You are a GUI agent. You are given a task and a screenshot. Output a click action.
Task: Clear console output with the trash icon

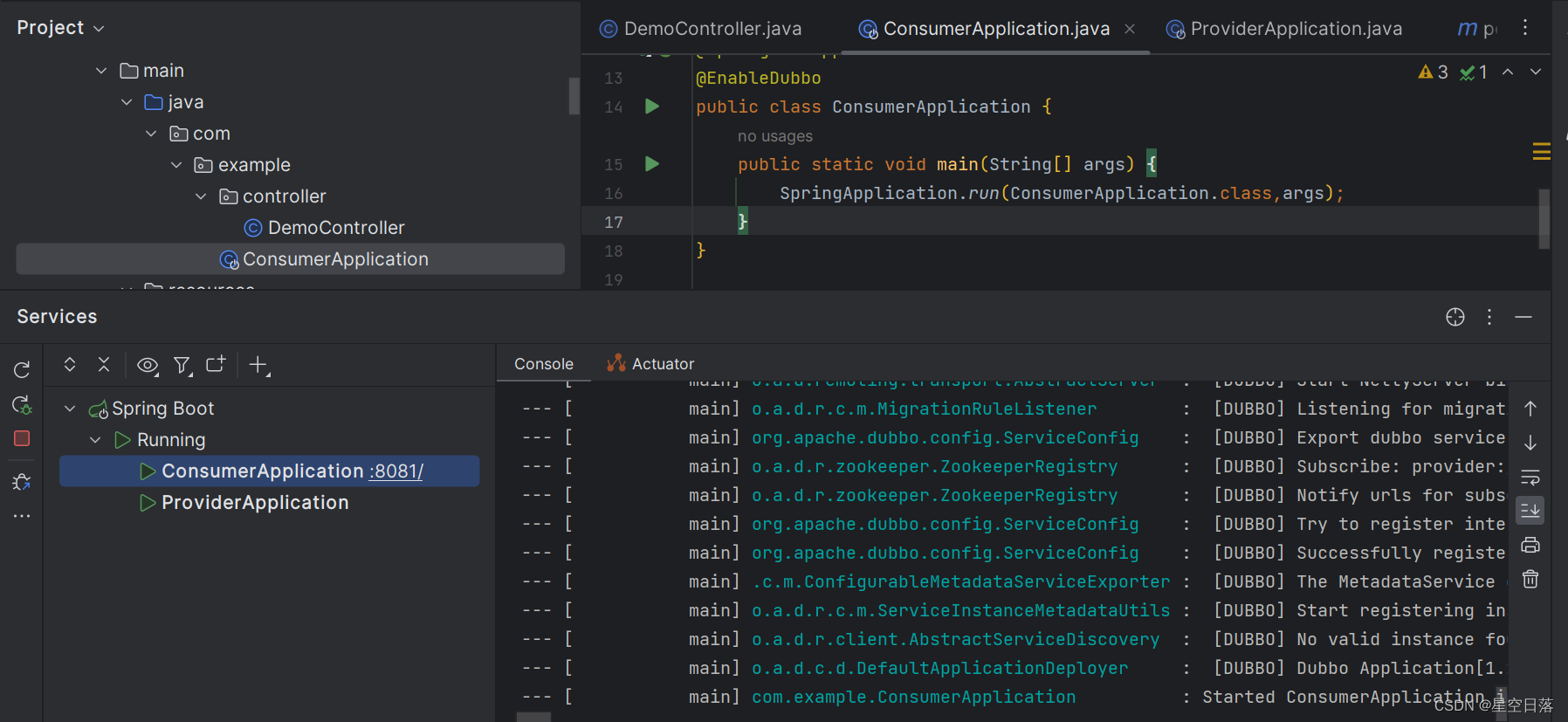point(1530,579)
